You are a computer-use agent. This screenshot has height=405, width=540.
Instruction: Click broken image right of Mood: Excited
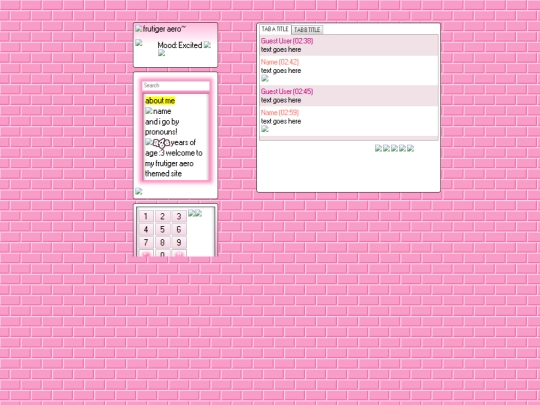(x=207, y=44)
